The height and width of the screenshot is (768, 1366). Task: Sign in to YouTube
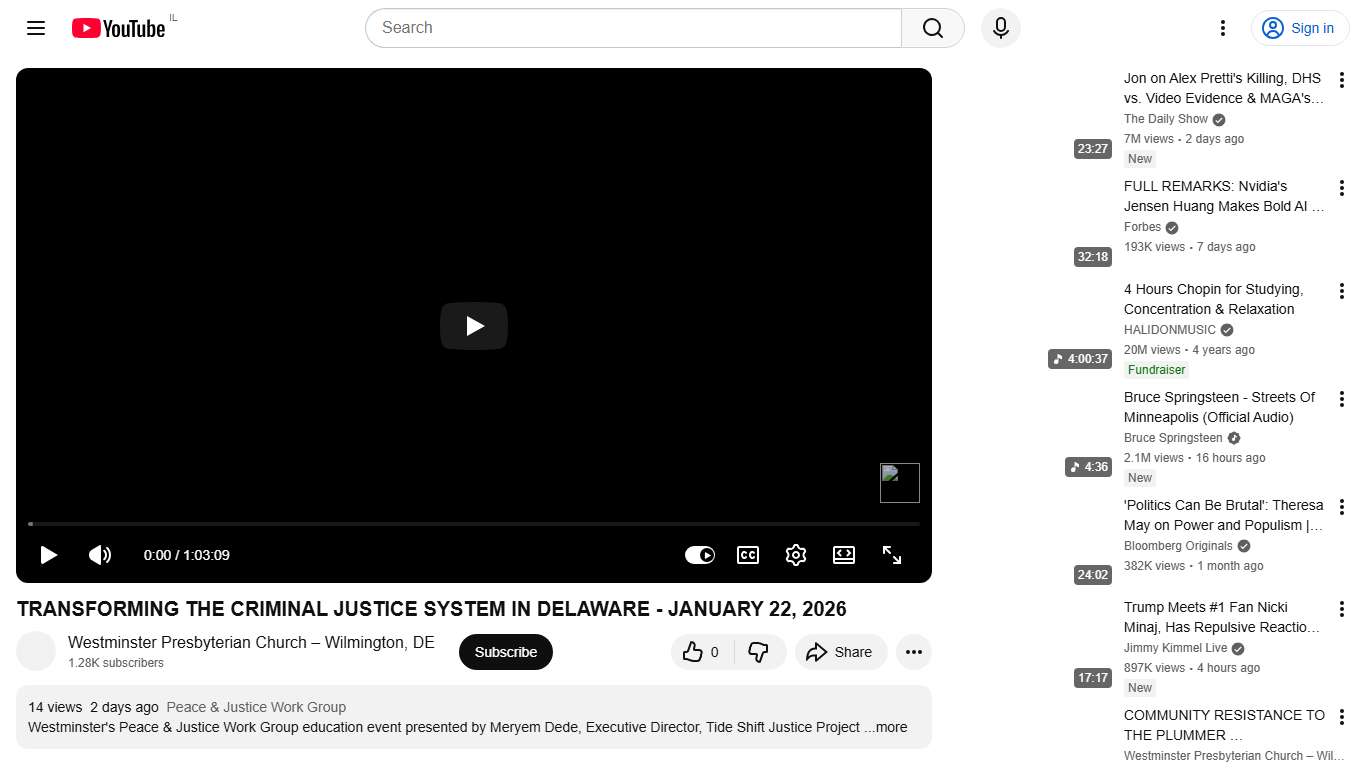(1299, 28)
